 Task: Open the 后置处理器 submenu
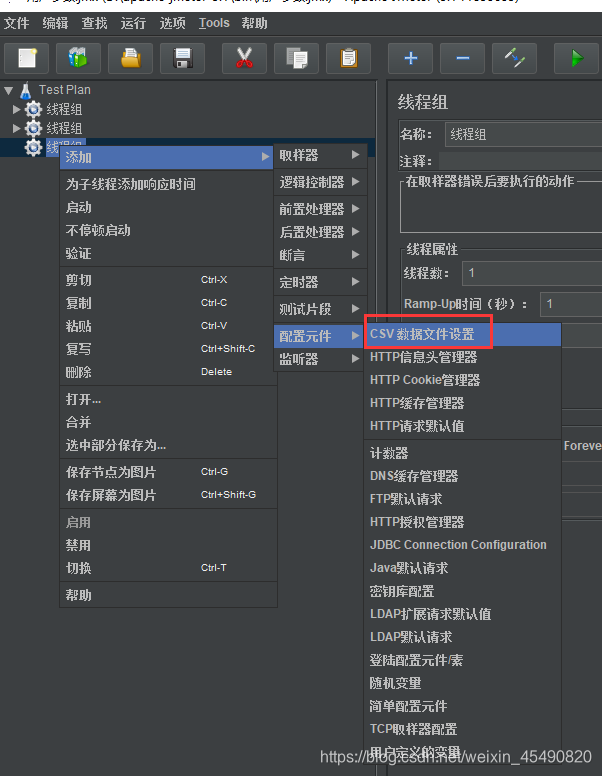320,232
